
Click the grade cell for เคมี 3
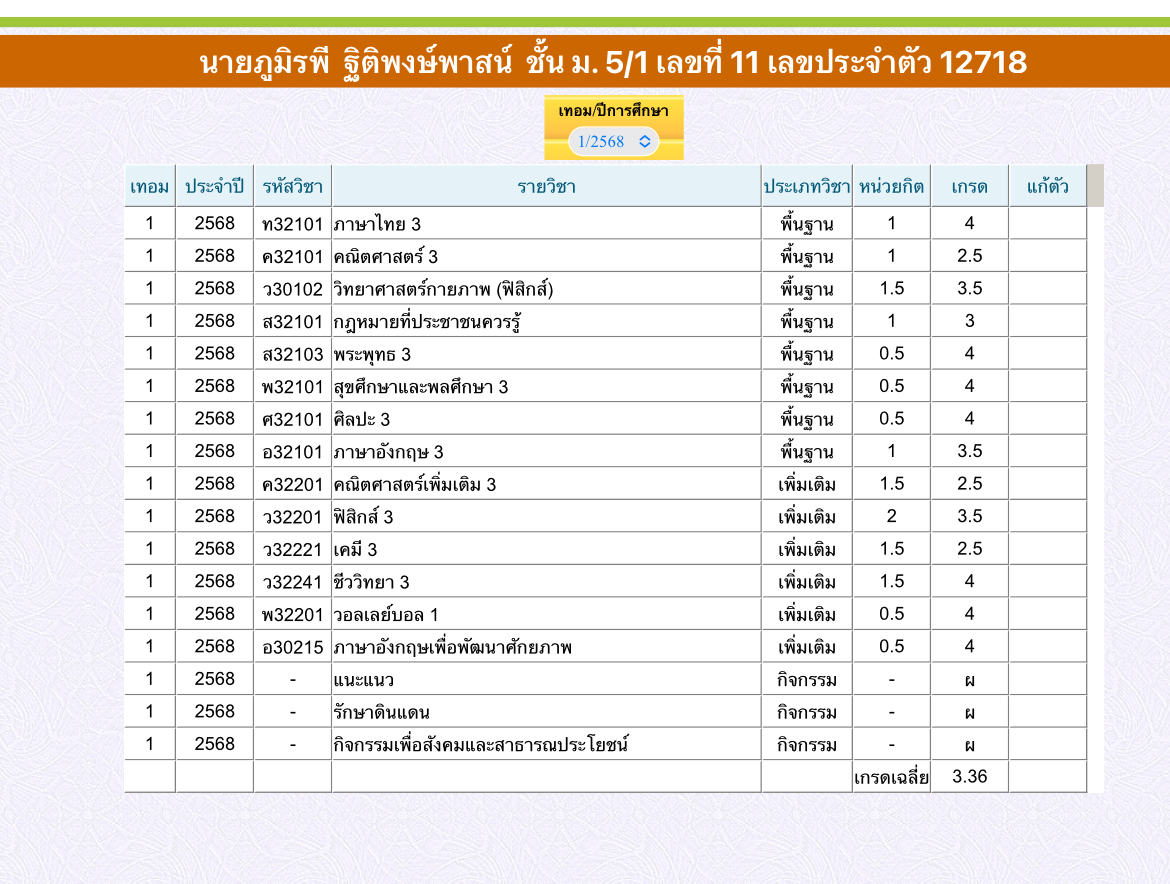[969, 549]
